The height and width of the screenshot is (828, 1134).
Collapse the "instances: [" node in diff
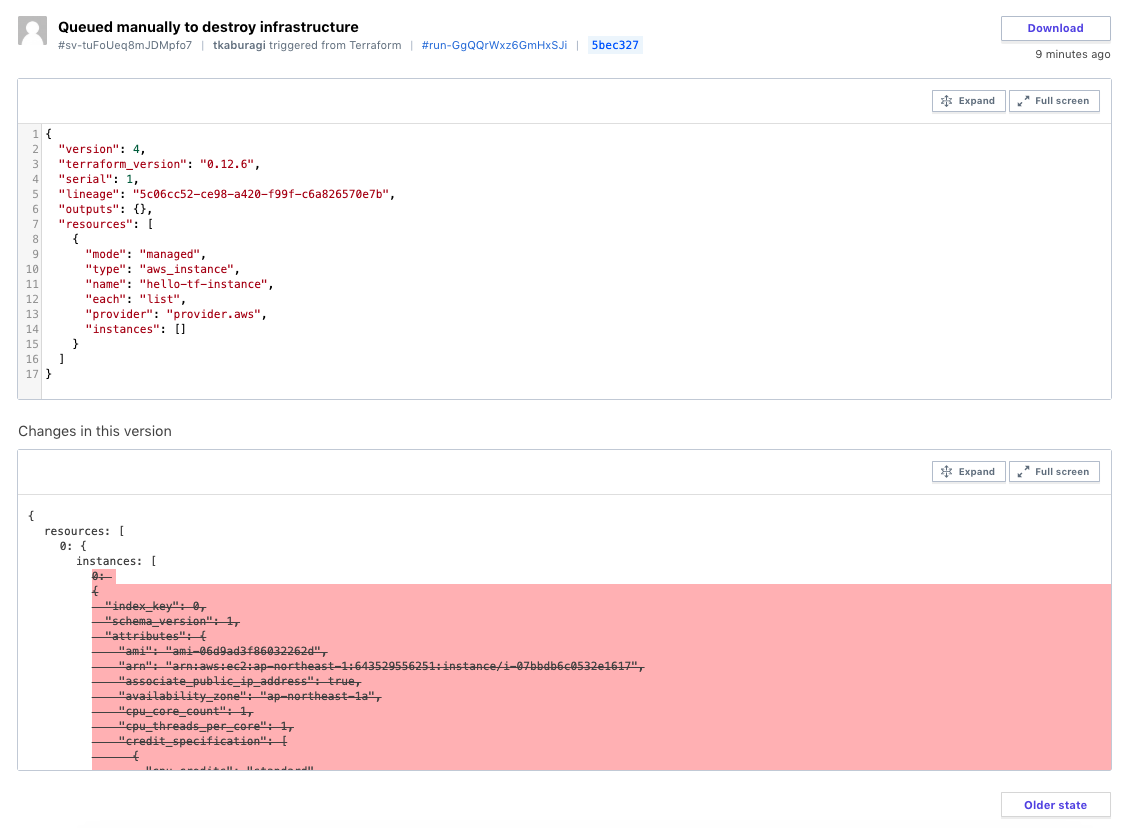[x=116, y=561]
